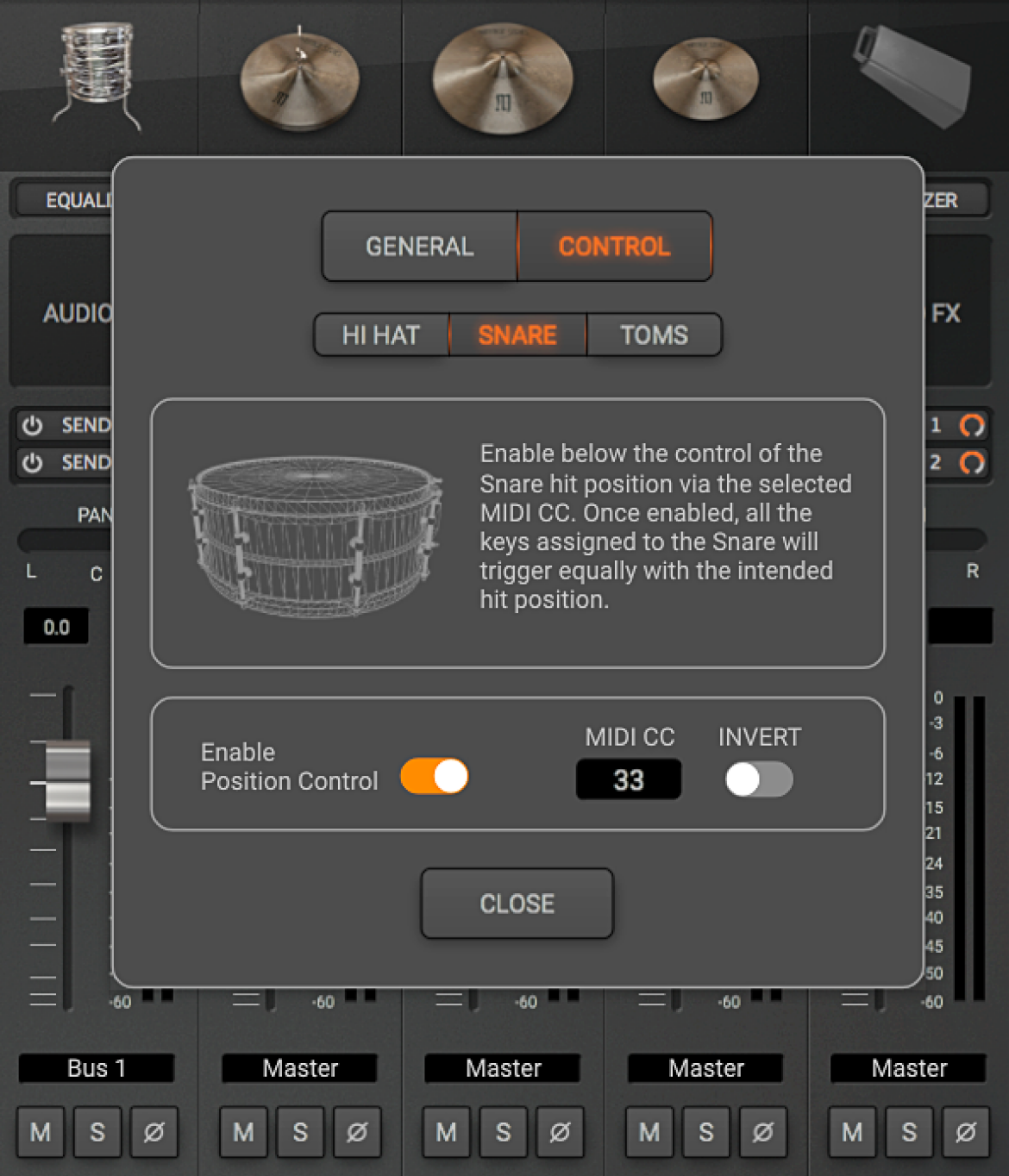Toggle power icon for first SEND

[x=33, y=425]
